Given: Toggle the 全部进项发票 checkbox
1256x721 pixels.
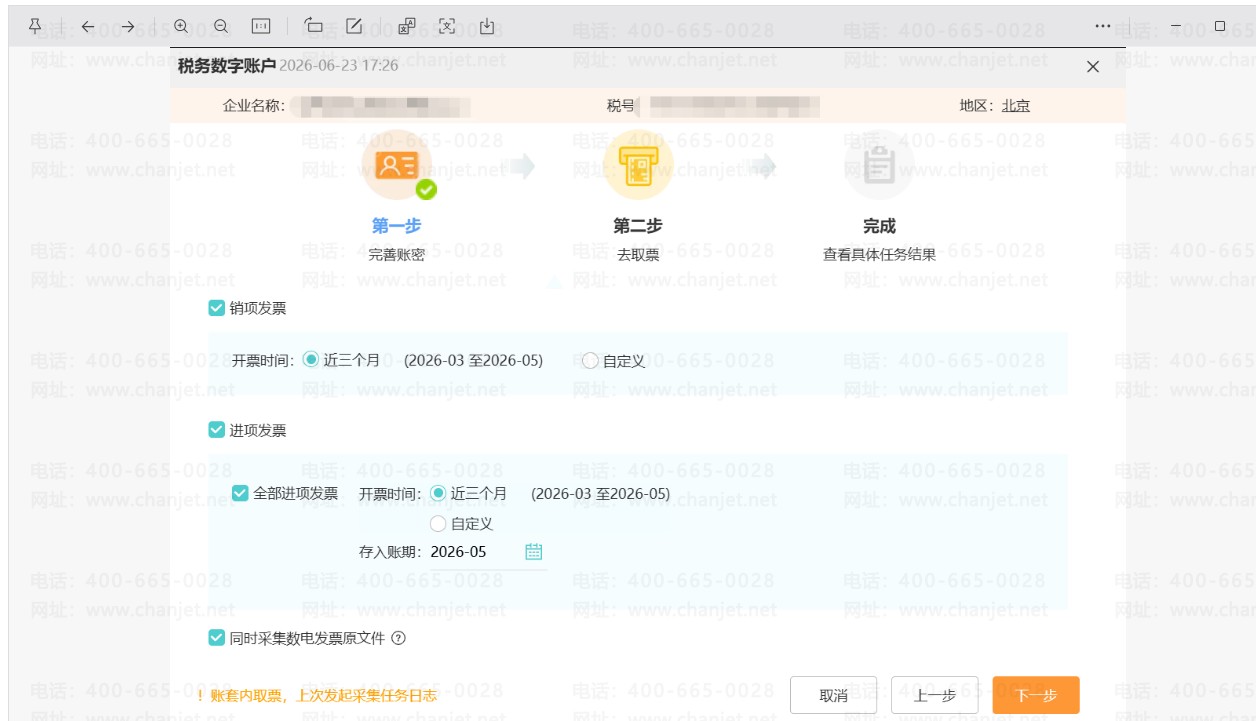Looking at the screenshot, I should coord(240,493).
